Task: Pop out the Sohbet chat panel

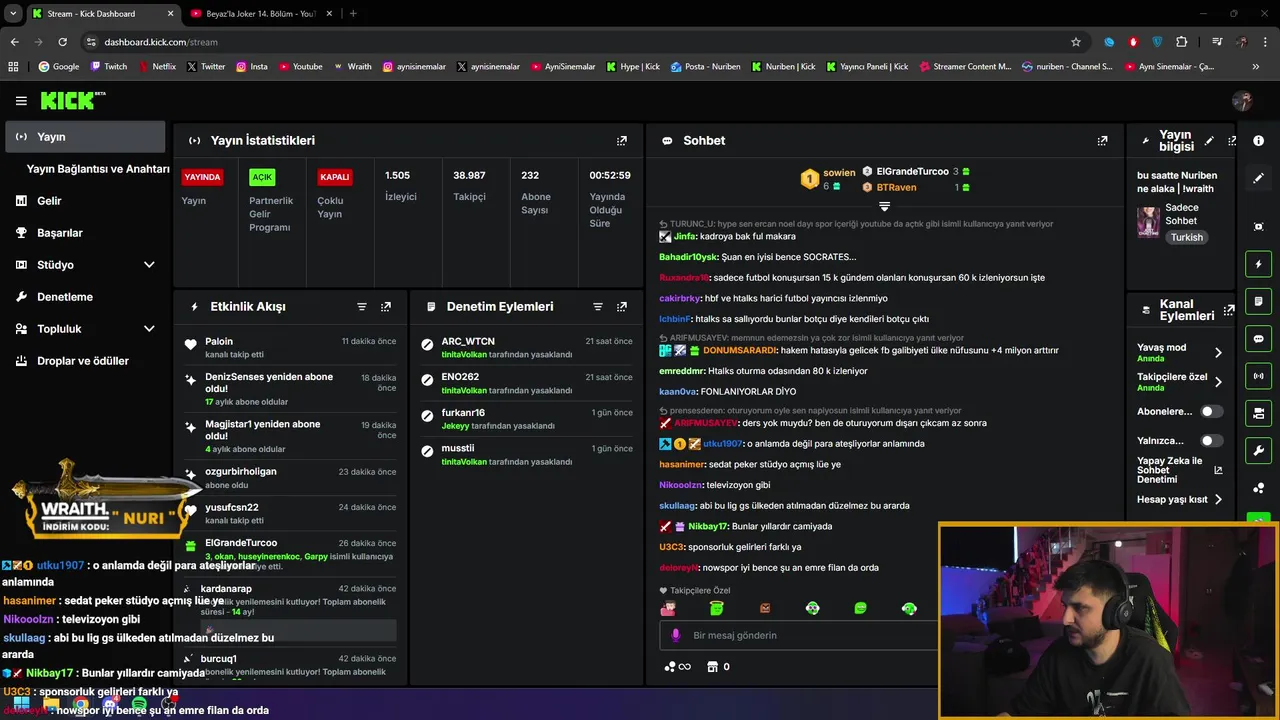Action: point(1102,141)
